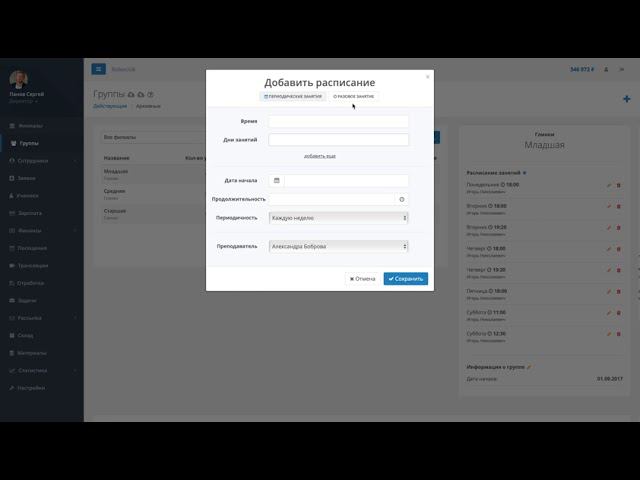Image resolution: width=640 pixels, height=480 pixels.
Task: Click the pencil icon next to Информация о группе
Action: 529,367
